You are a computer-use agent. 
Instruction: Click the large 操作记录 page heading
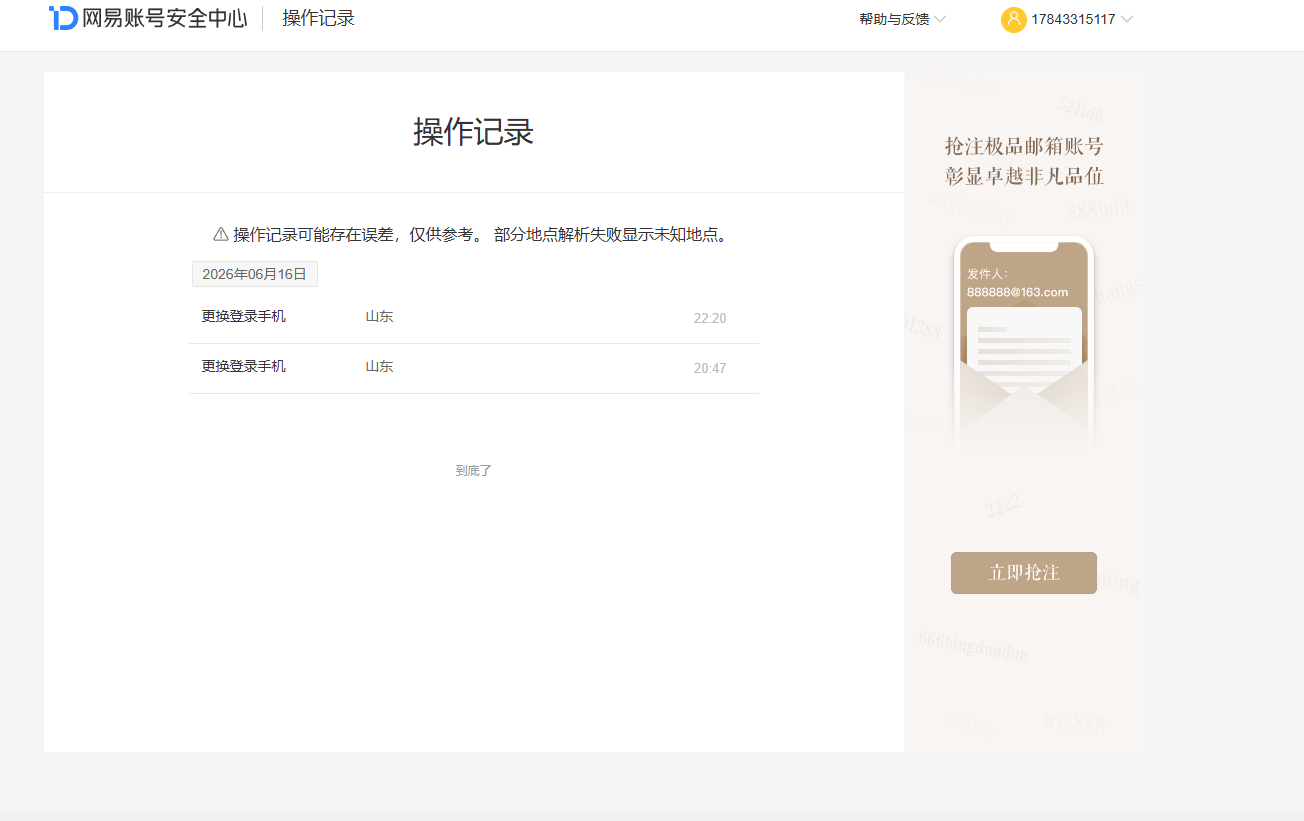coord(474,132)
